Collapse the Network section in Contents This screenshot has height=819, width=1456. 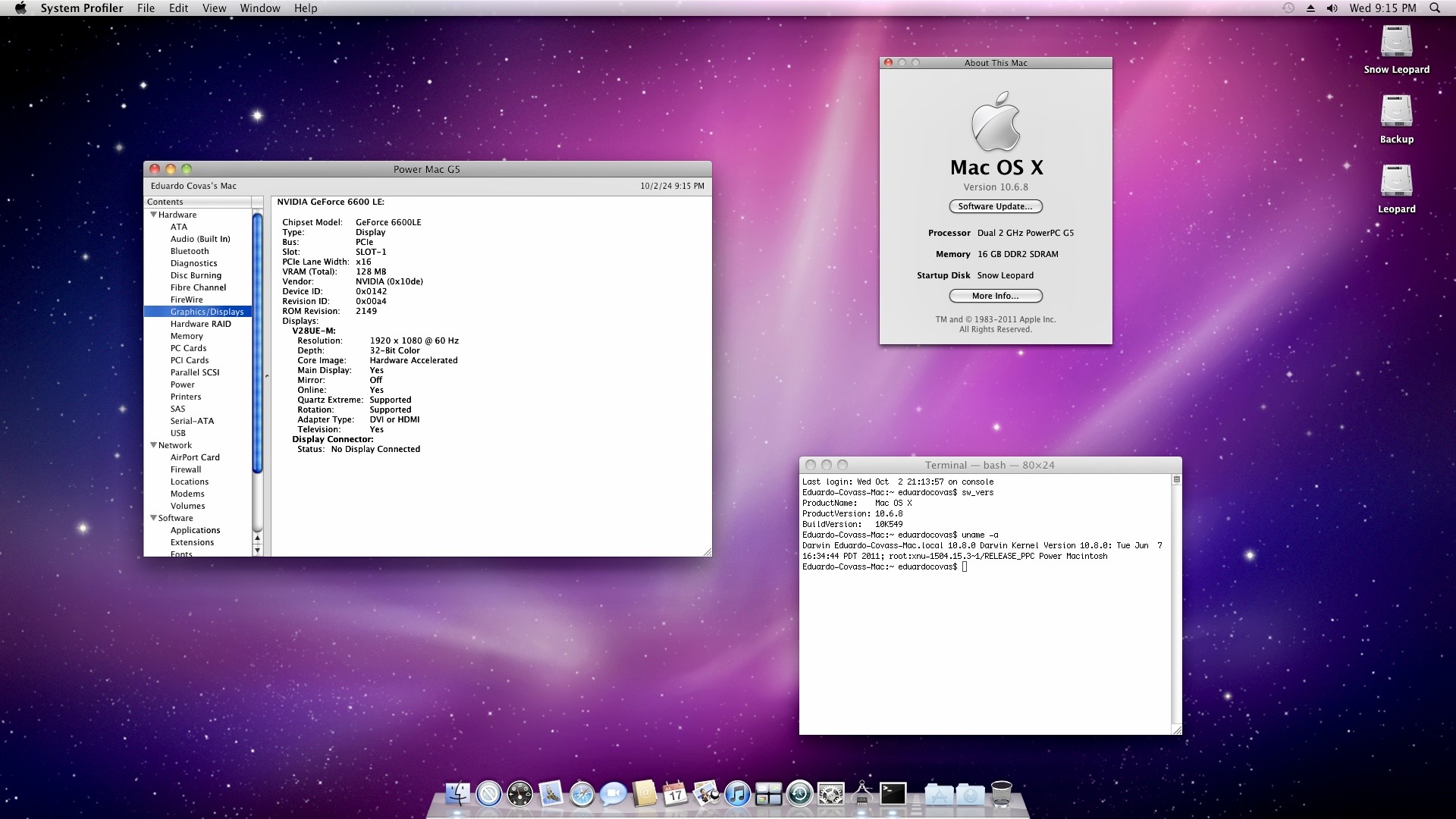tap(153, 445)
